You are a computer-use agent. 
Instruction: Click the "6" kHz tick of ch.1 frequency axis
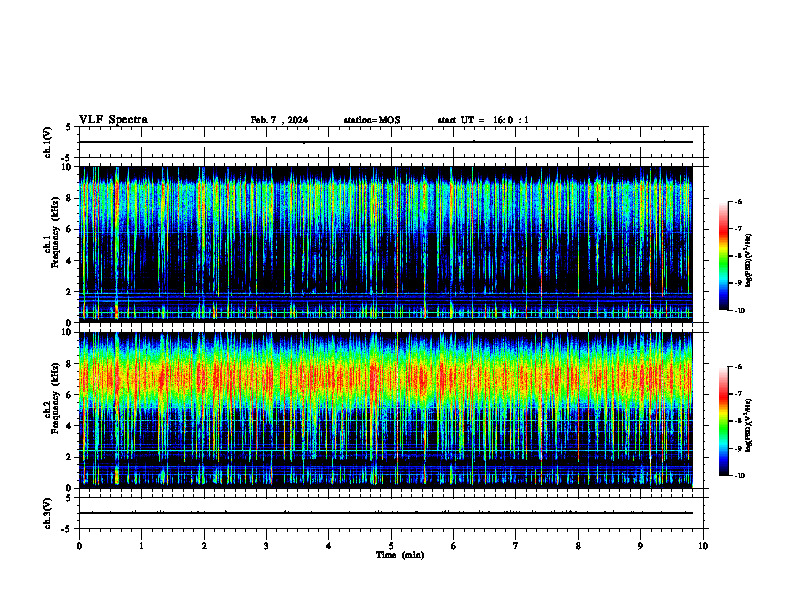(x=70, y=229)
